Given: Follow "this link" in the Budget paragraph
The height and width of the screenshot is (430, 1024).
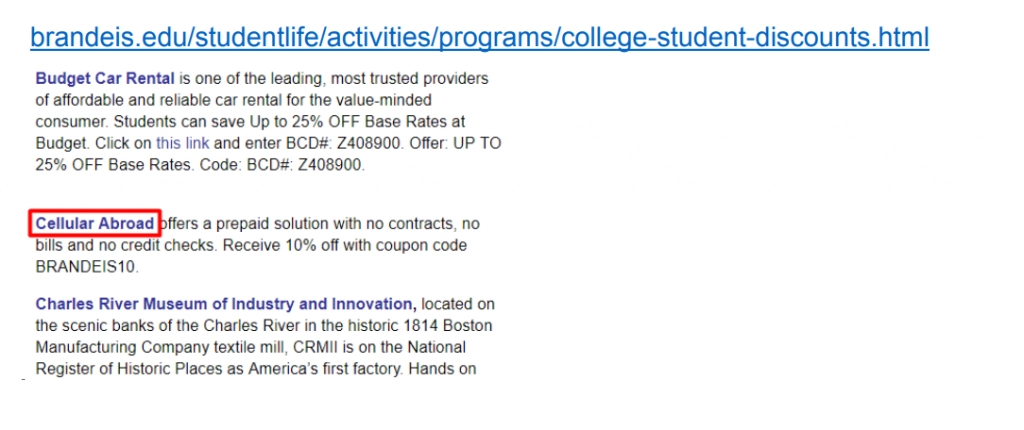Looking at the screenshot, I should pos(182,143).
